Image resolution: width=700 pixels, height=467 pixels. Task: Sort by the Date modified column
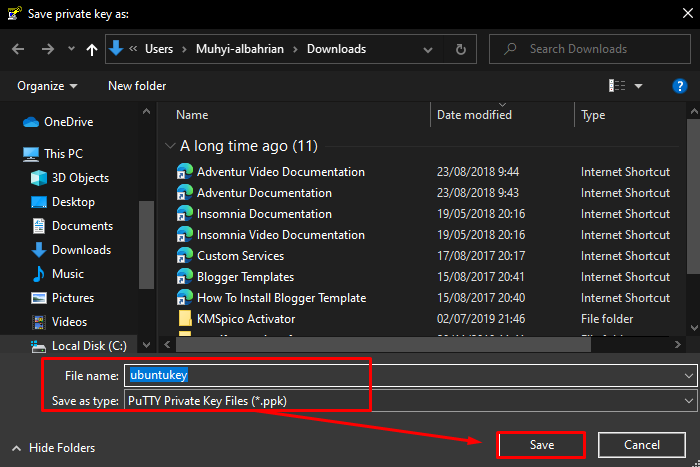coord(474,115)
